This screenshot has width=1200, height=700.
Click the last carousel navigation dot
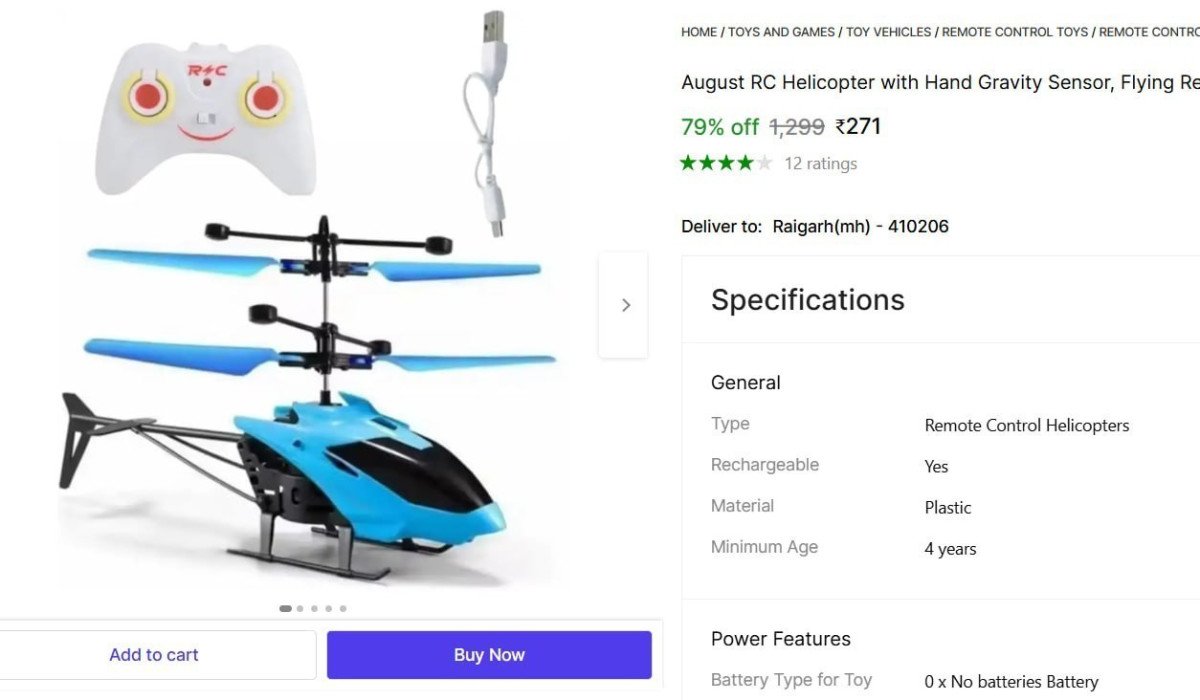click(343, 607)
